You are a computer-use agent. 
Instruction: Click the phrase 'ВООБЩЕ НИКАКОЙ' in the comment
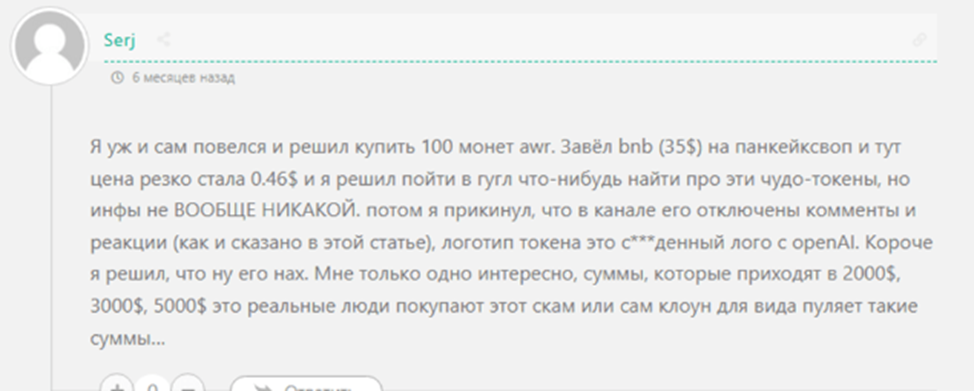coord(266,211)
